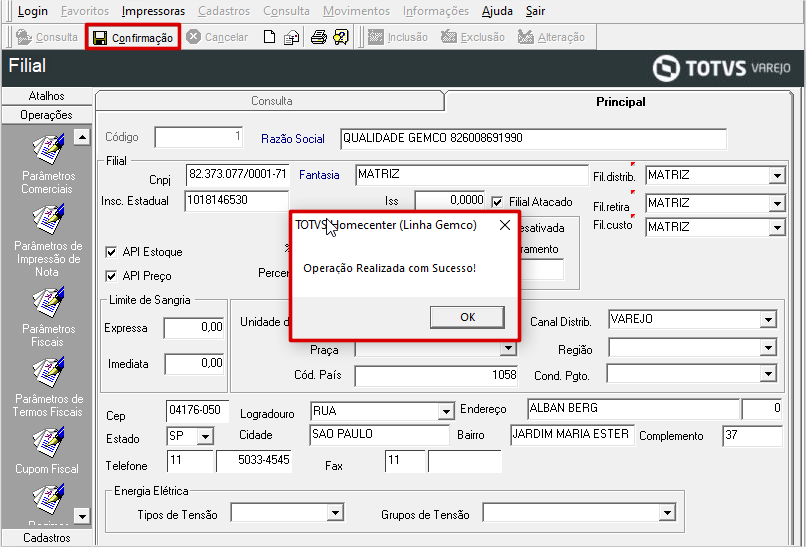Expand the Praça dropdown
Viewport: 806px width, 547px height.
(508, 349)
